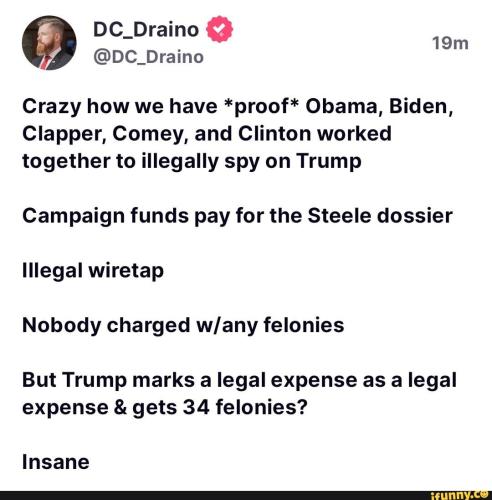Click the line about the Steele dossier
The width and height of the screenshot is (492, 500).
point(237,216)
